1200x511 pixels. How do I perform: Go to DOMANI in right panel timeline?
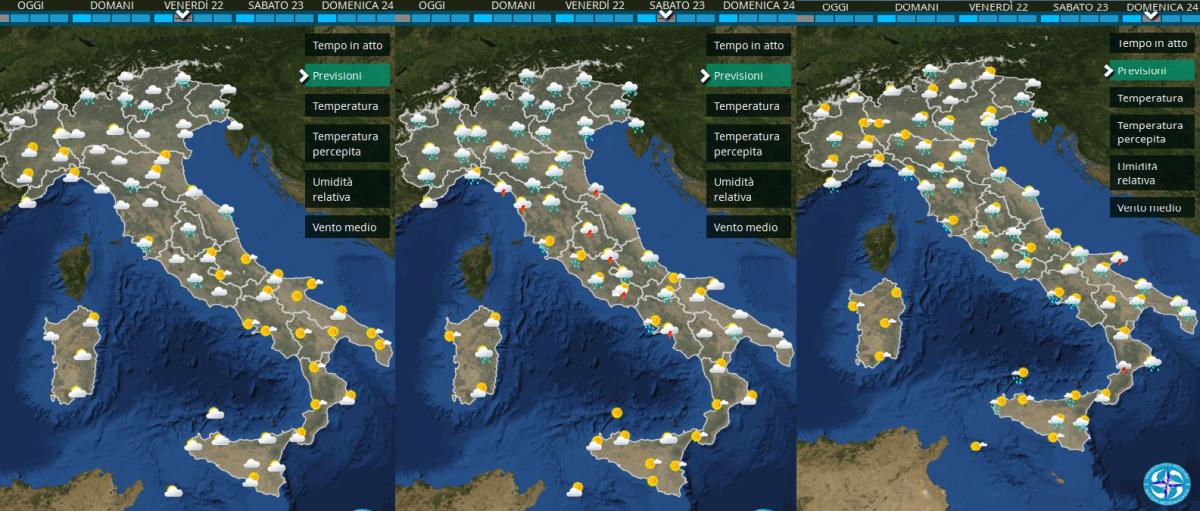pos(917,6)
